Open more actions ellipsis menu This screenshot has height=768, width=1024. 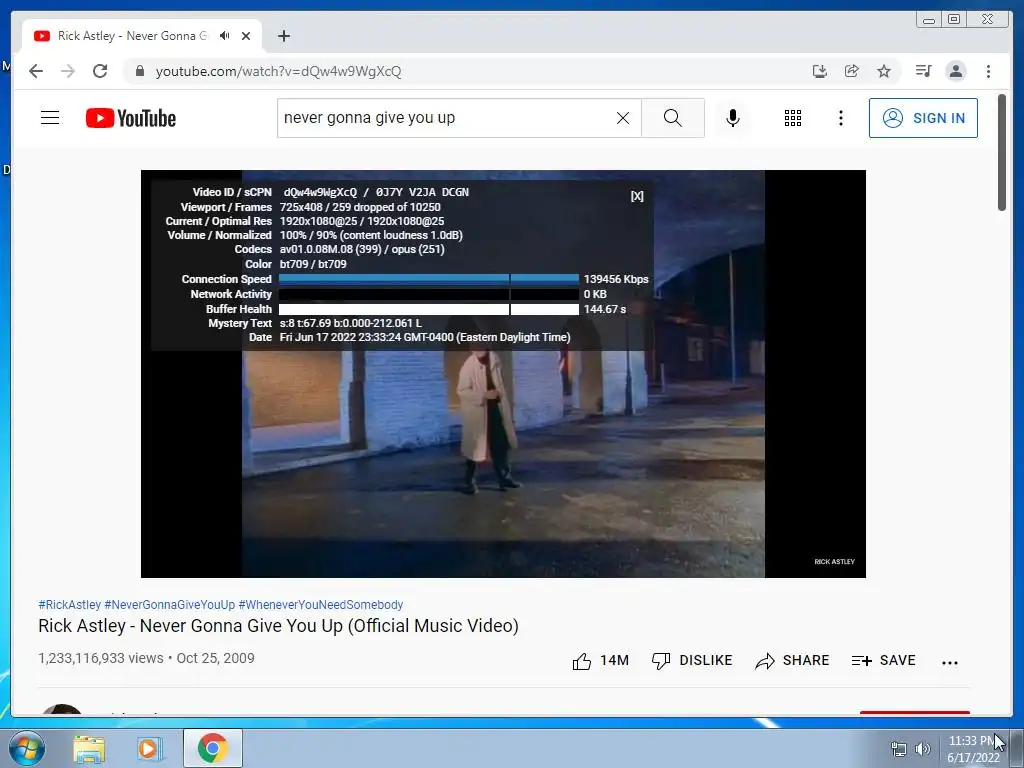(x=950, y=662)
